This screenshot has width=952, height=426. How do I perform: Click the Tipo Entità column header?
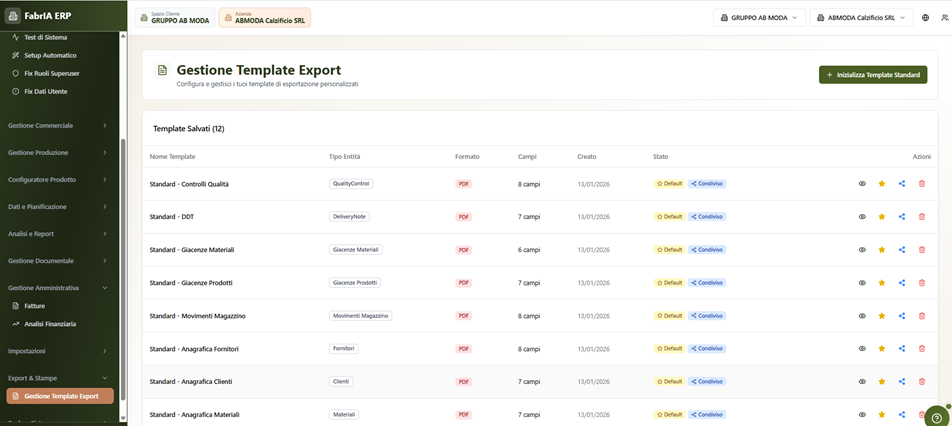pyautogui.click(x=344, y=157)
